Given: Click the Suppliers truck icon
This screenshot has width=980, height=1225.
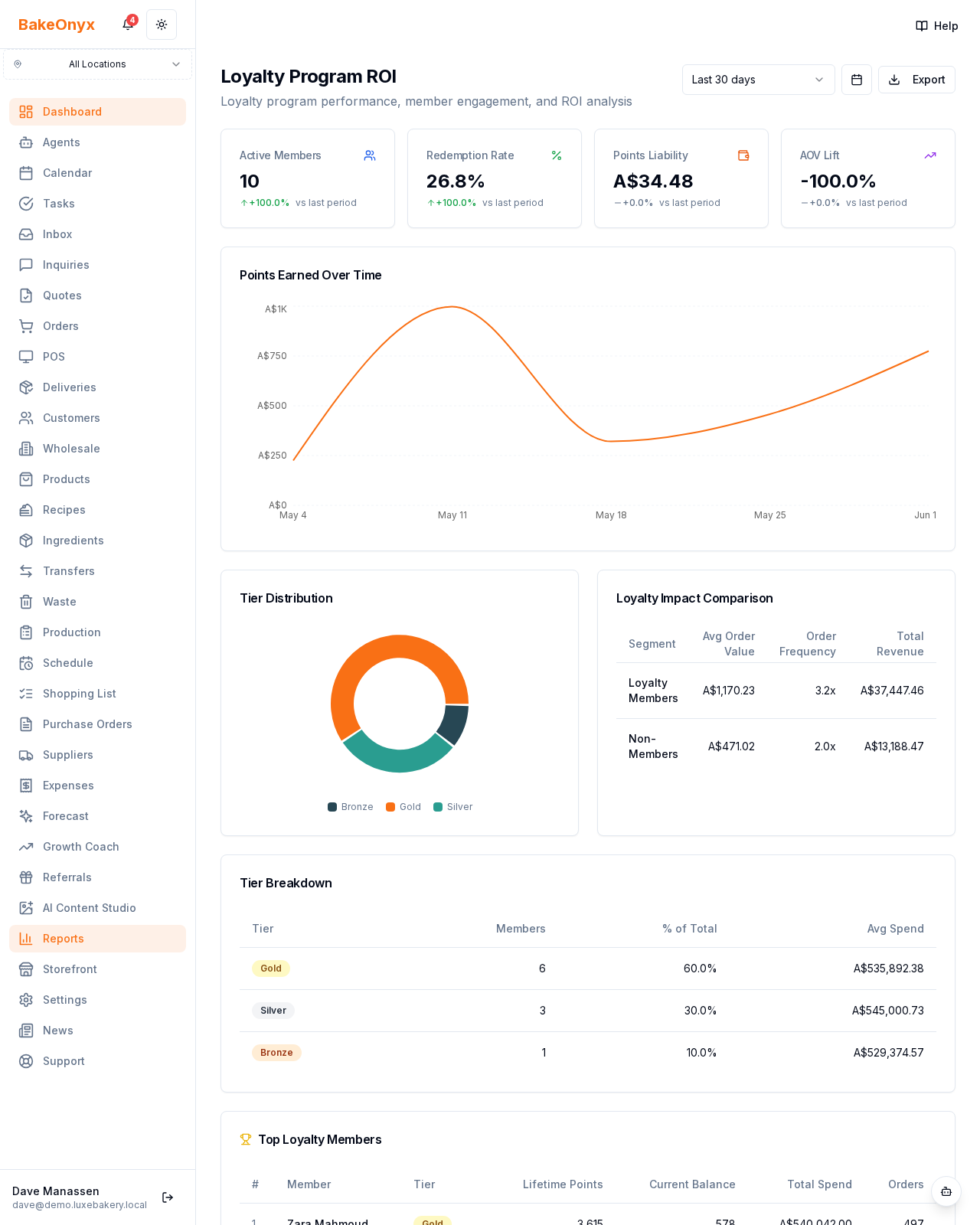Looking at the screenshot, I should point(26,755).
